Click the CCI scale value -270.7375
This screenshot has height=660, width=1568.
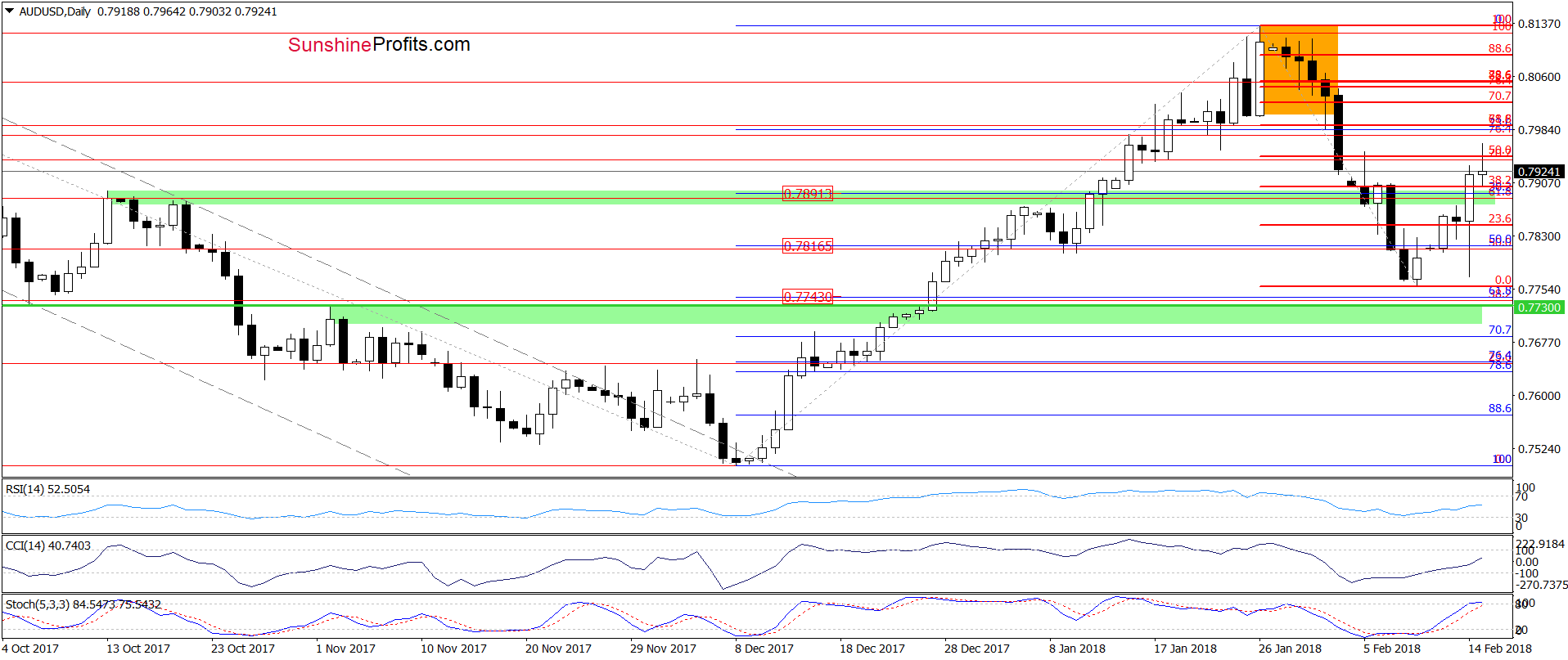1542,586
